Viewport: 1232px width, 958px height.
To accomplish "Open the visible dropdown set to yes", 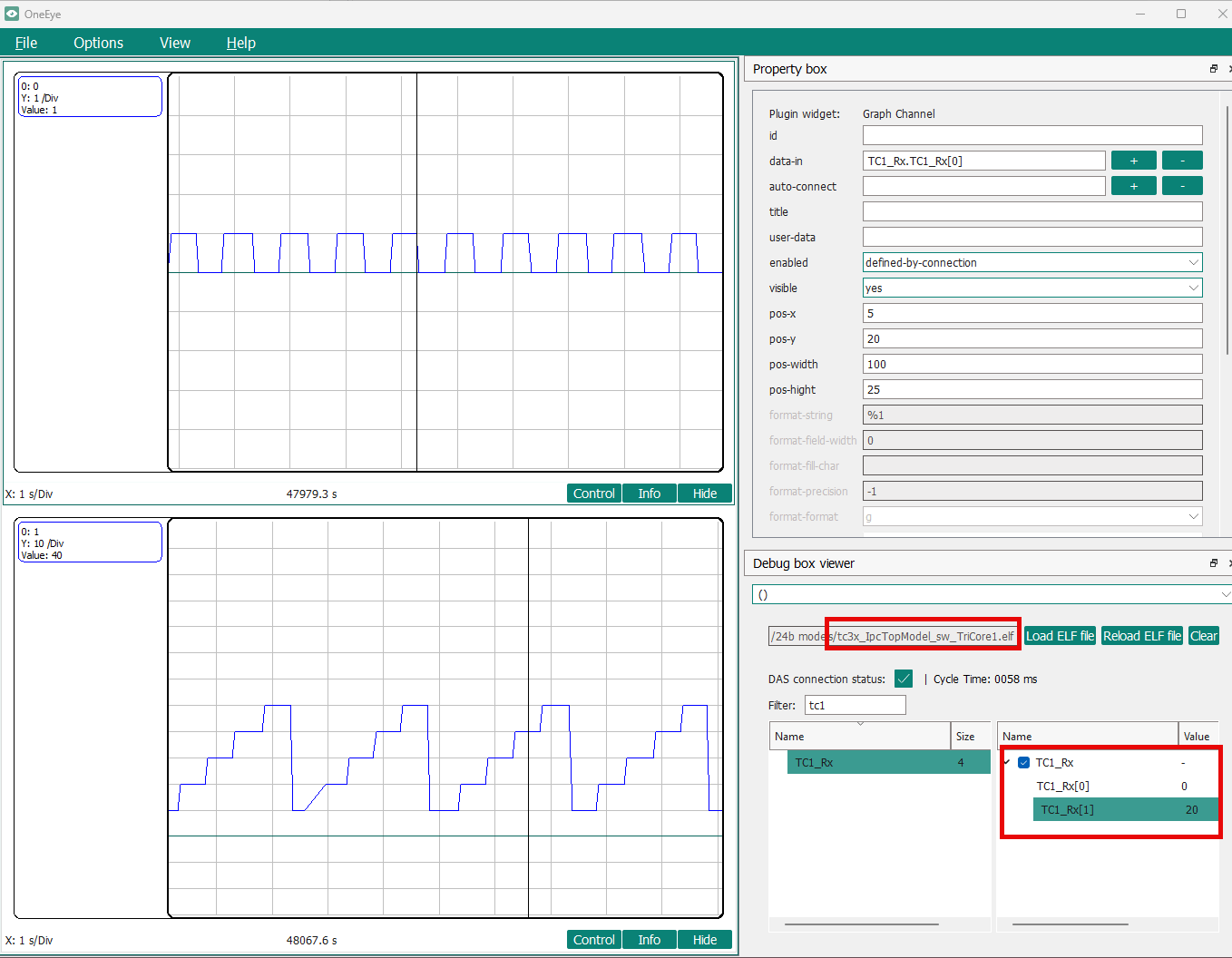I will (1032, 288).
